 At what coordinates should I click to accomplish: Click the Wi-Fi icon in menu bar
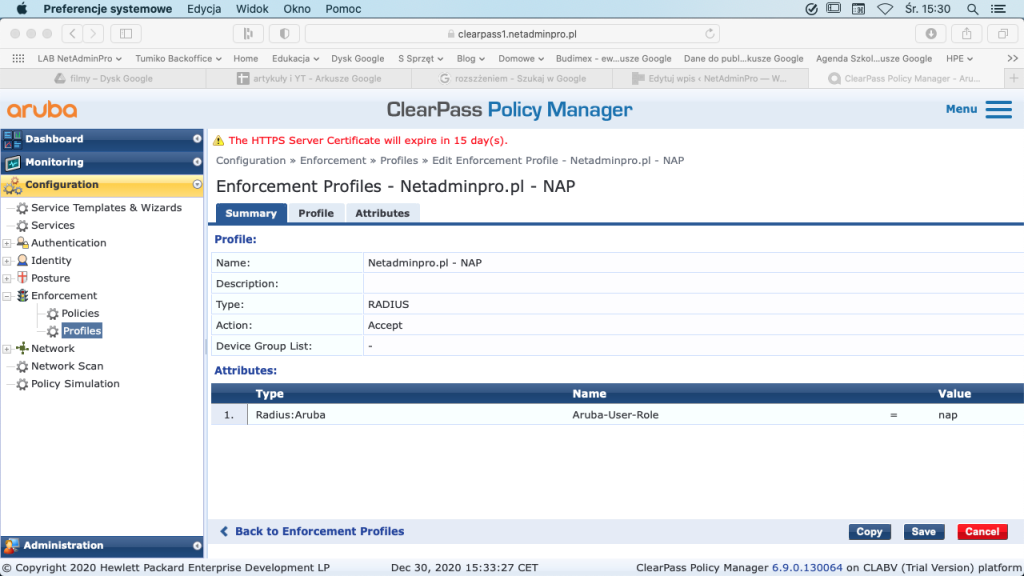(885, 8)
